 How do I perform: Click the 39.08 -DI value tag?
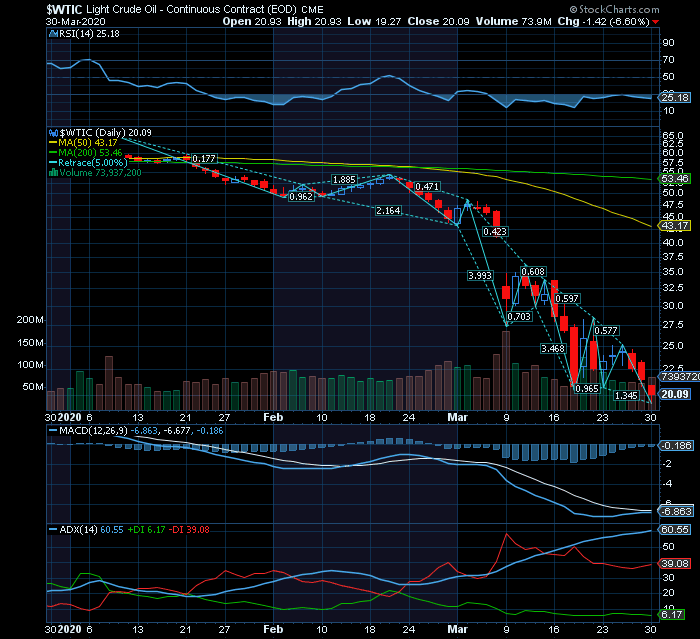coord(675,564)
